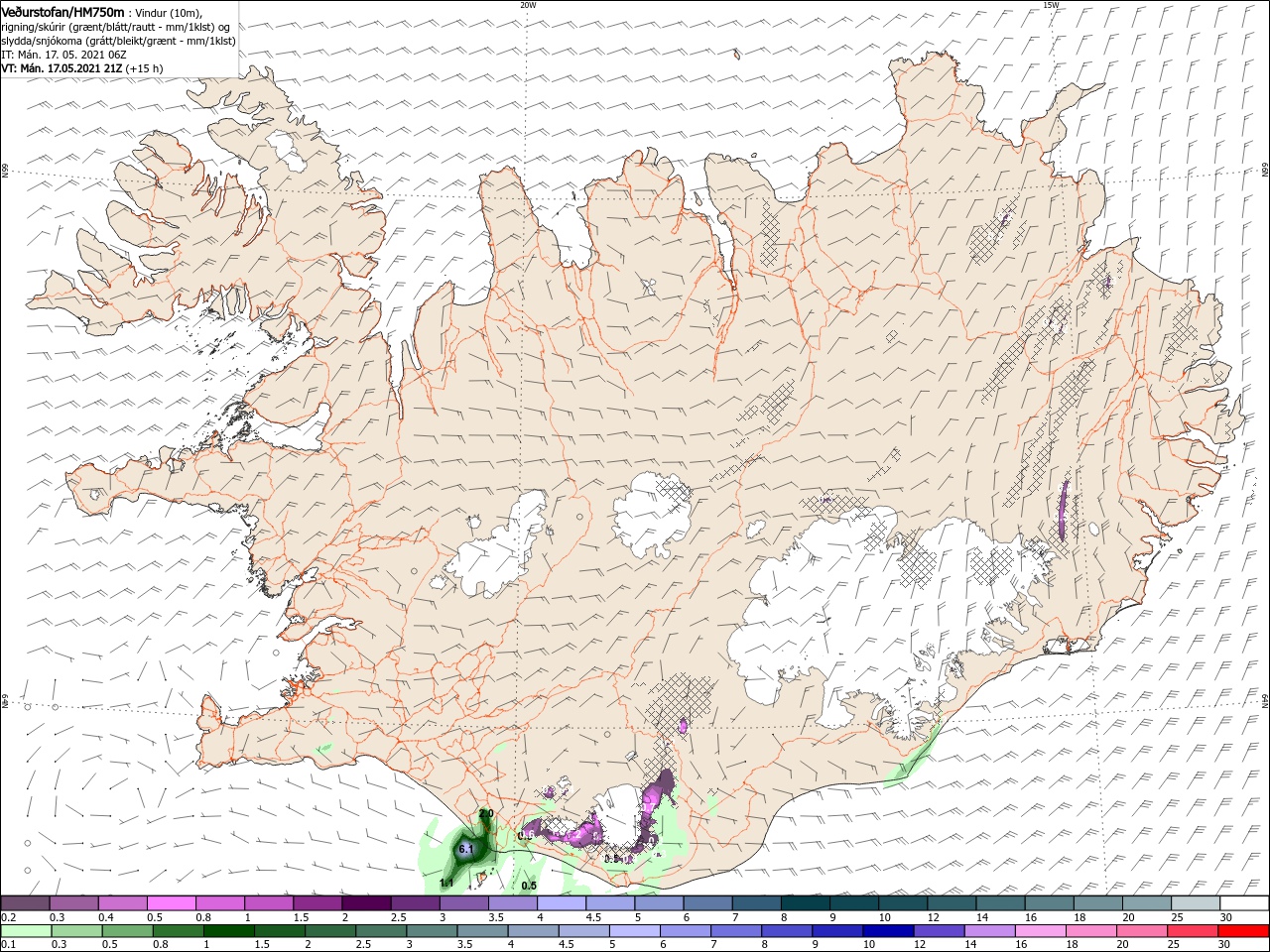Click the bright red 30 swatch in the bottom legend row
The width and height of the screenshot is (1270, 952).
pyautogui.click(x=1244, y=931)
